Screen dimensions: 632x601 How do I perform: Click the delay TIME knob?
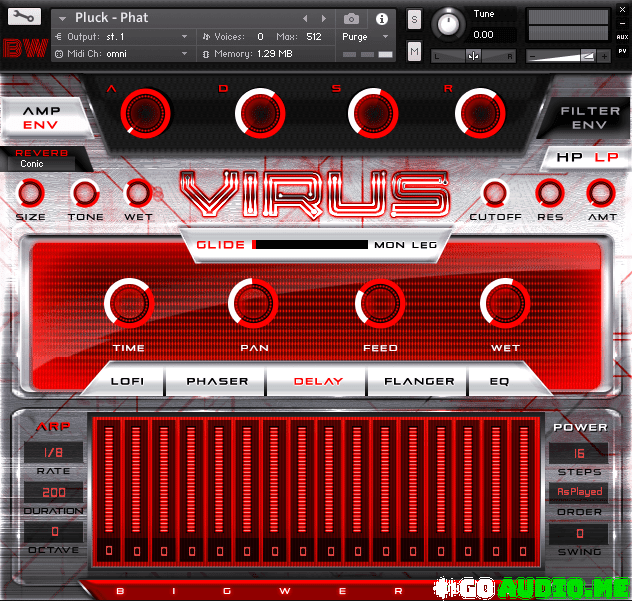(x=129, y=303)
